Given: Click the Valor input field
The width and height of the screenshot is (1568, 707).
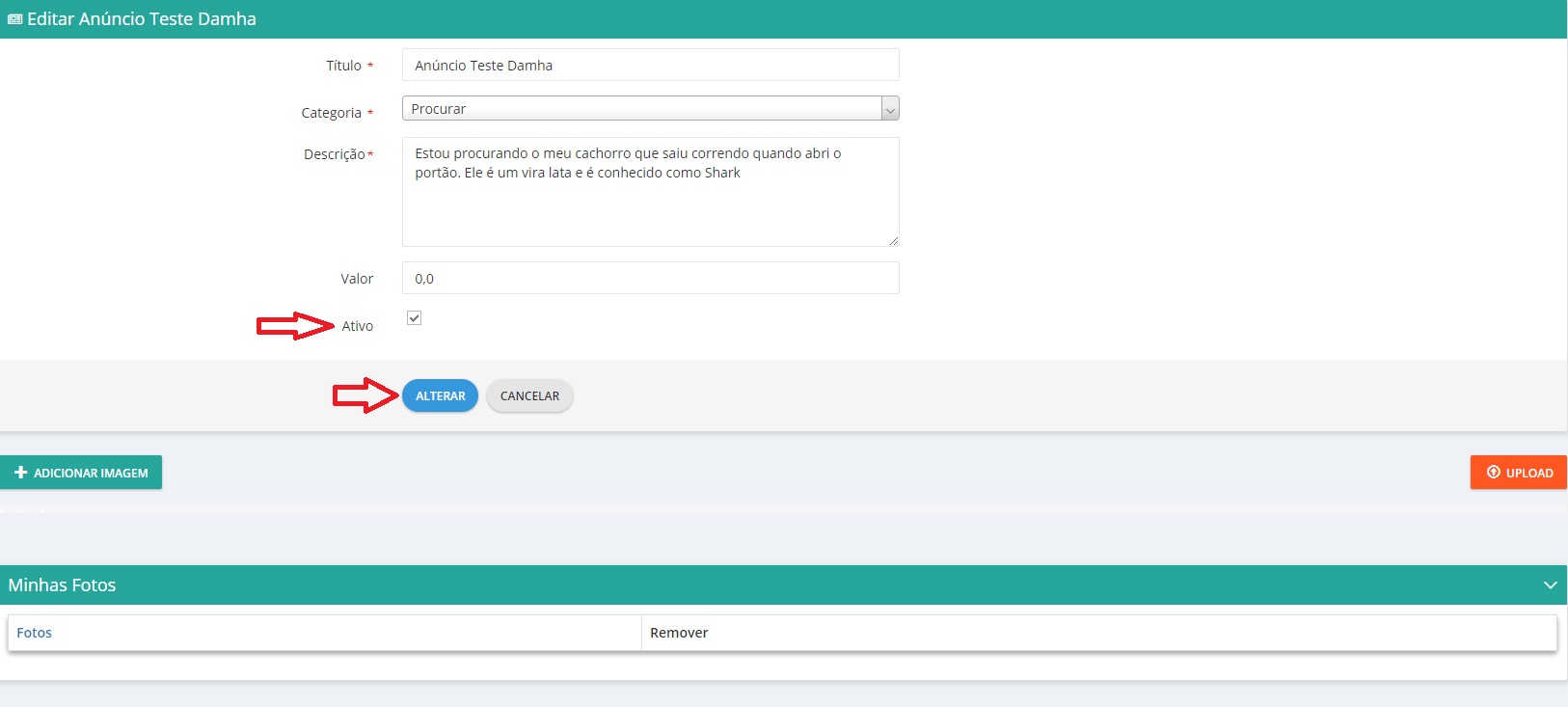Looking at the screenshot, I should click(x=650, y=278).
